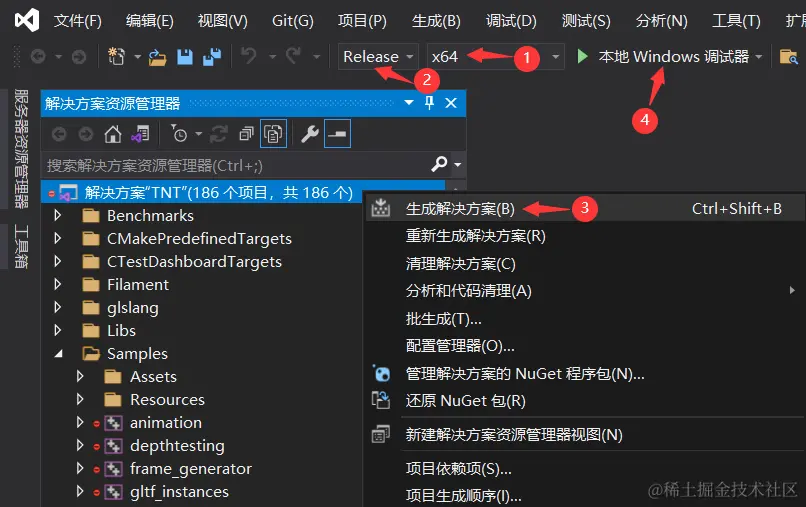Screen dimensions: 806x507
Task: Toggle the Preview Selected Items button
Action: pos(338,134)
